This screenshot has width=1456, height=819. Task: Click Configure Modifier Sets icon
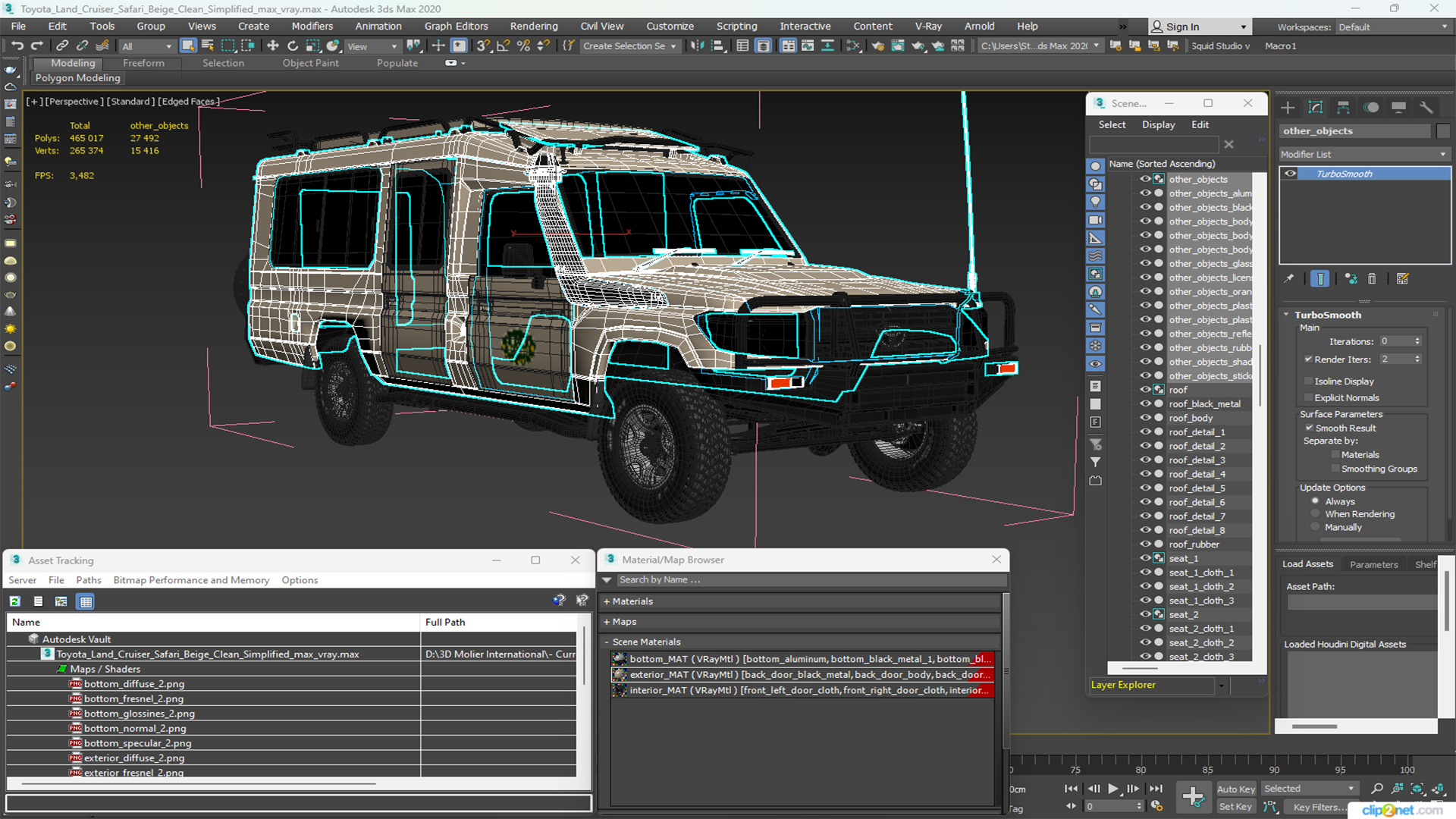click(x=1403, y=279)
